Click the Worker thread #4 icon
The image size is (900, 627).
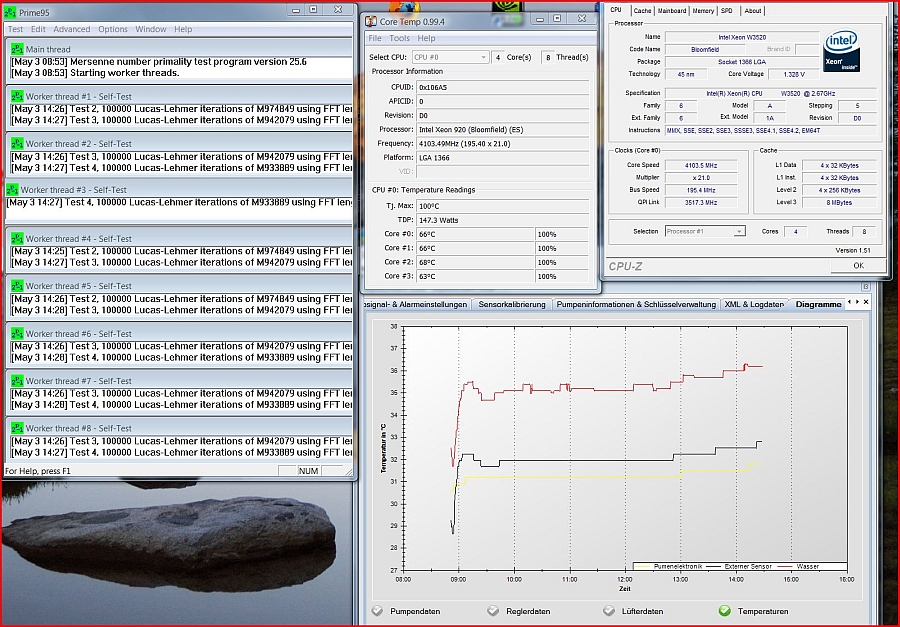(17, 238)
